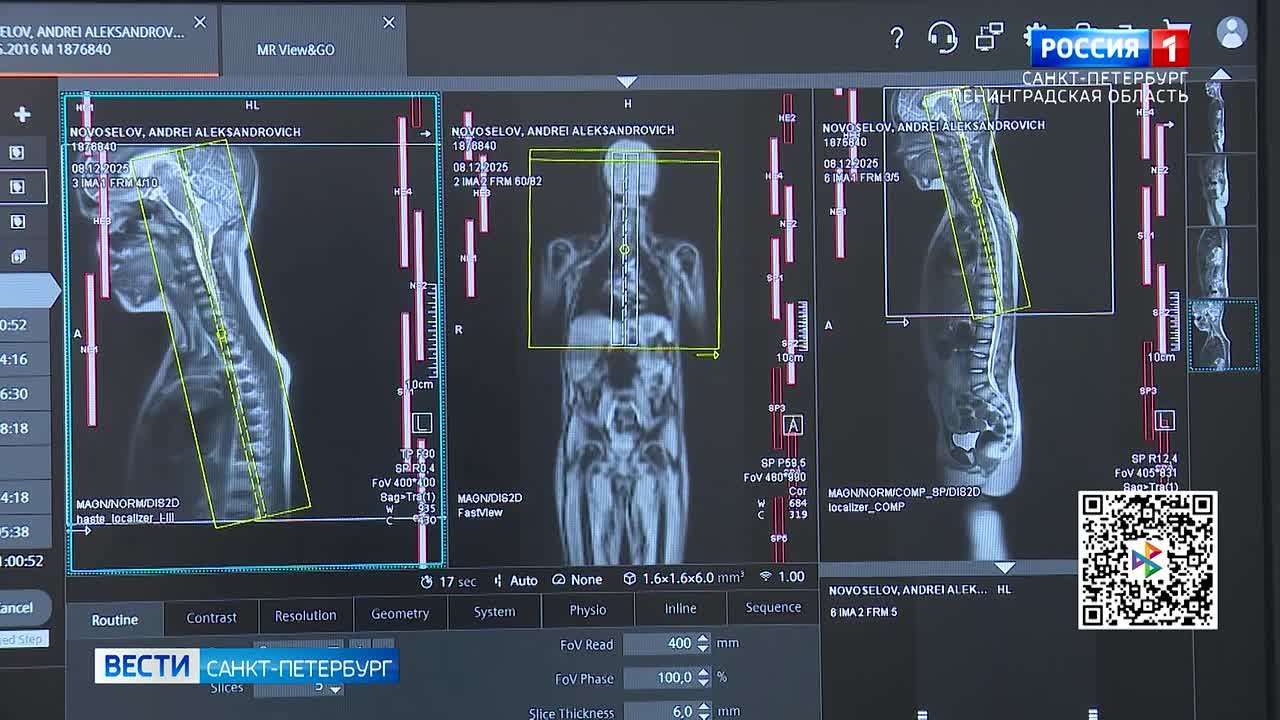The width and height of the screenshot is (1280, 720).
Task: Select the highlighted second layout icon in sidebar
Action: [x=18, y=187]
